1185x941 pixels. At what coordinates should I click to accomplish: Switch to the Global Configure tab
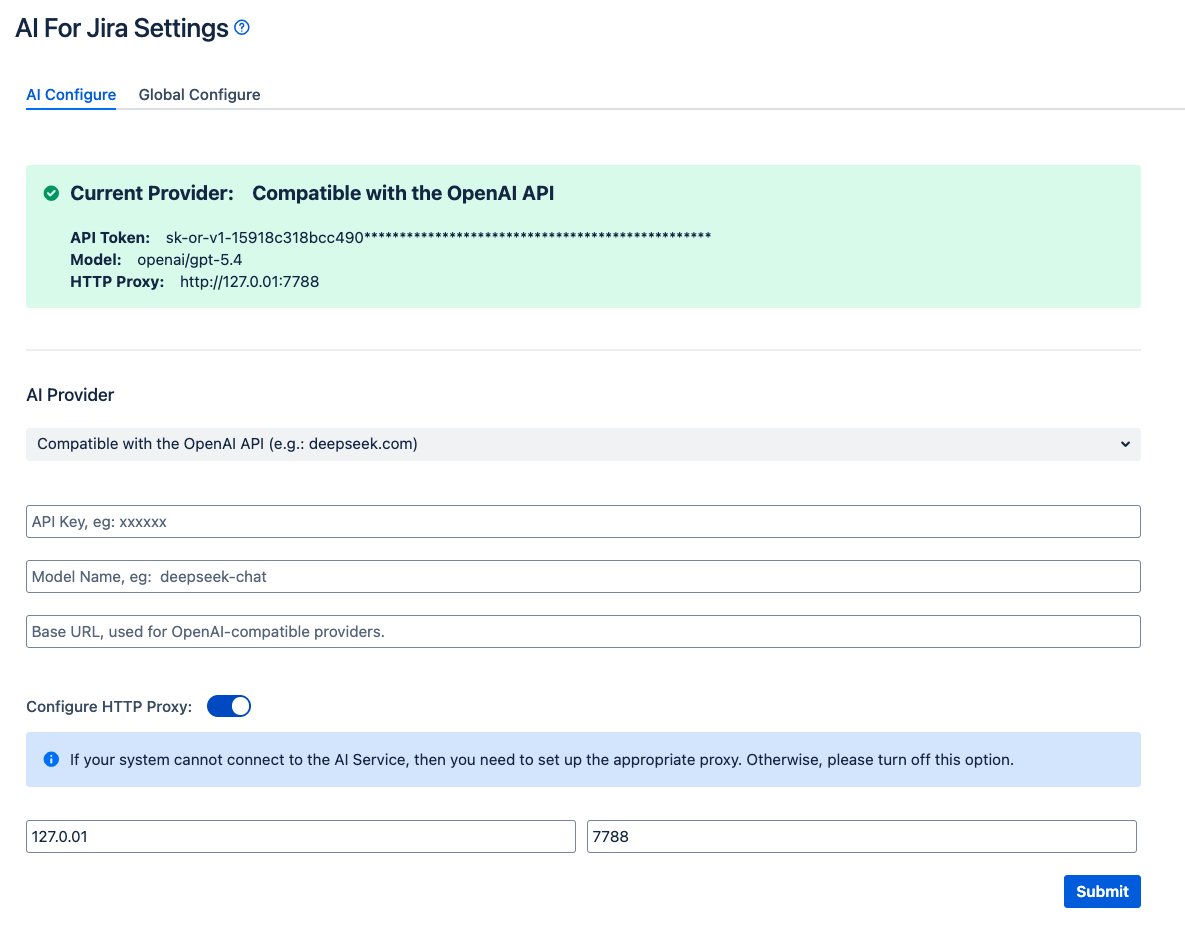(x=200, y=94)
